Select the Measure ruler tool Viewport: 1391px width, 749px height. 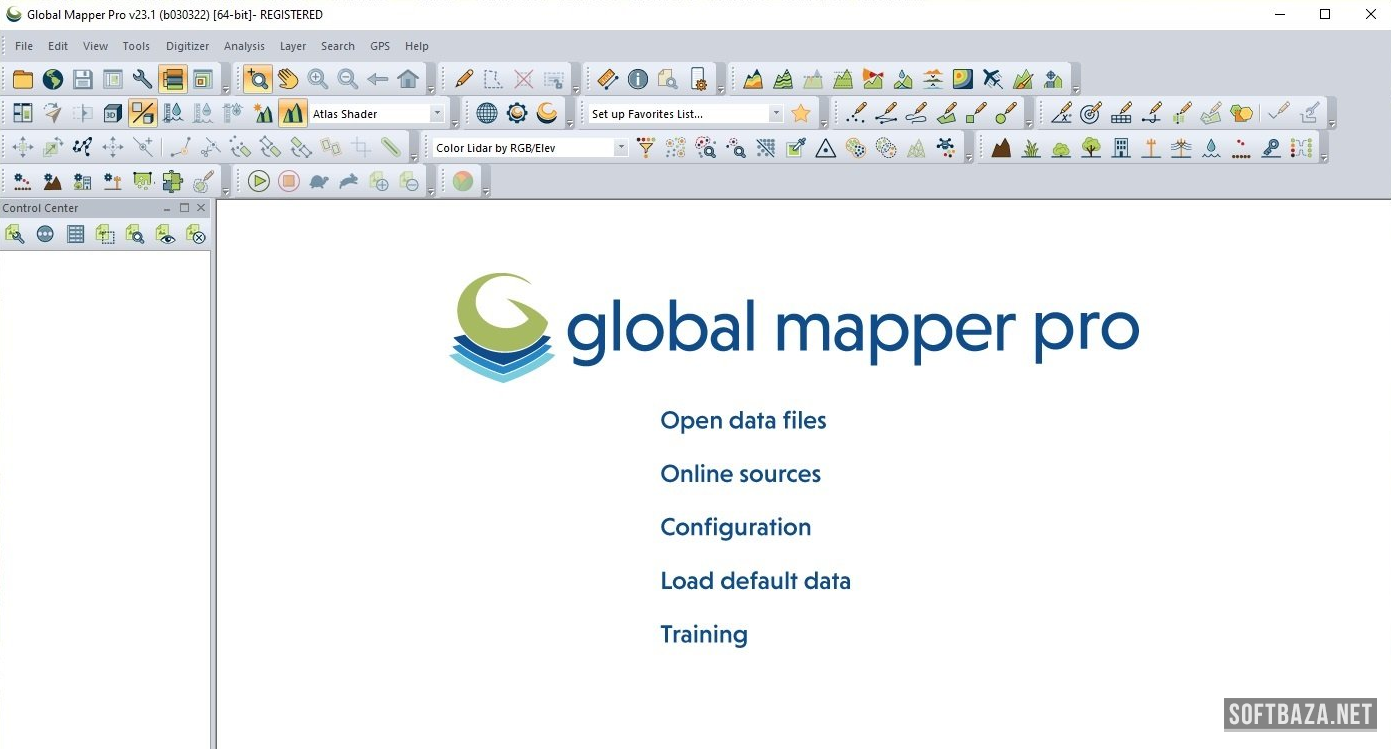coord(607,79)
